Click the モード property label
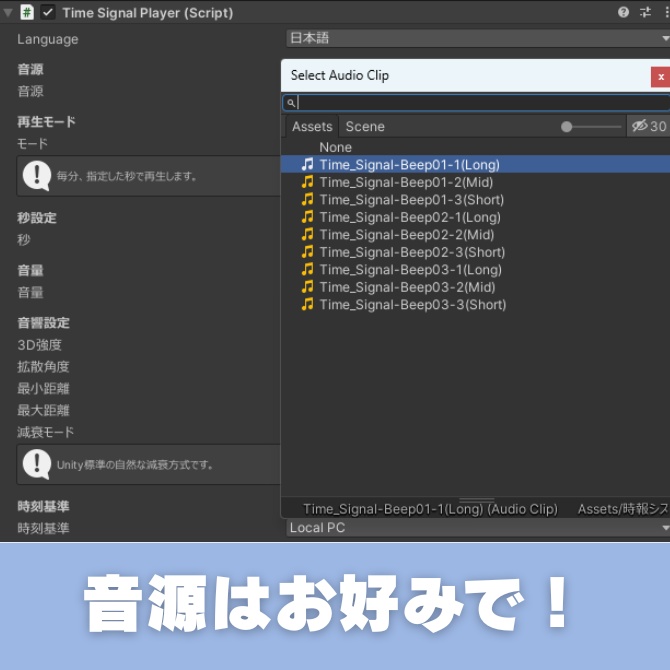 point(32,144)
